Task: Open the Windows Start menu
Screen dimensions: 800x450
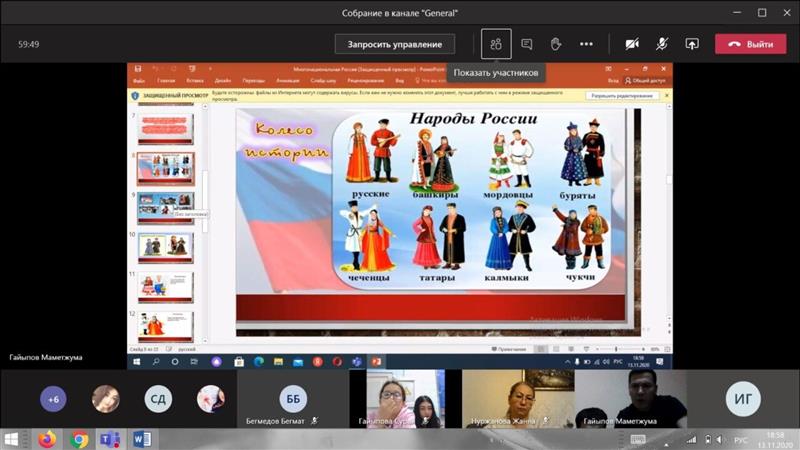Action: coord(13,439)
